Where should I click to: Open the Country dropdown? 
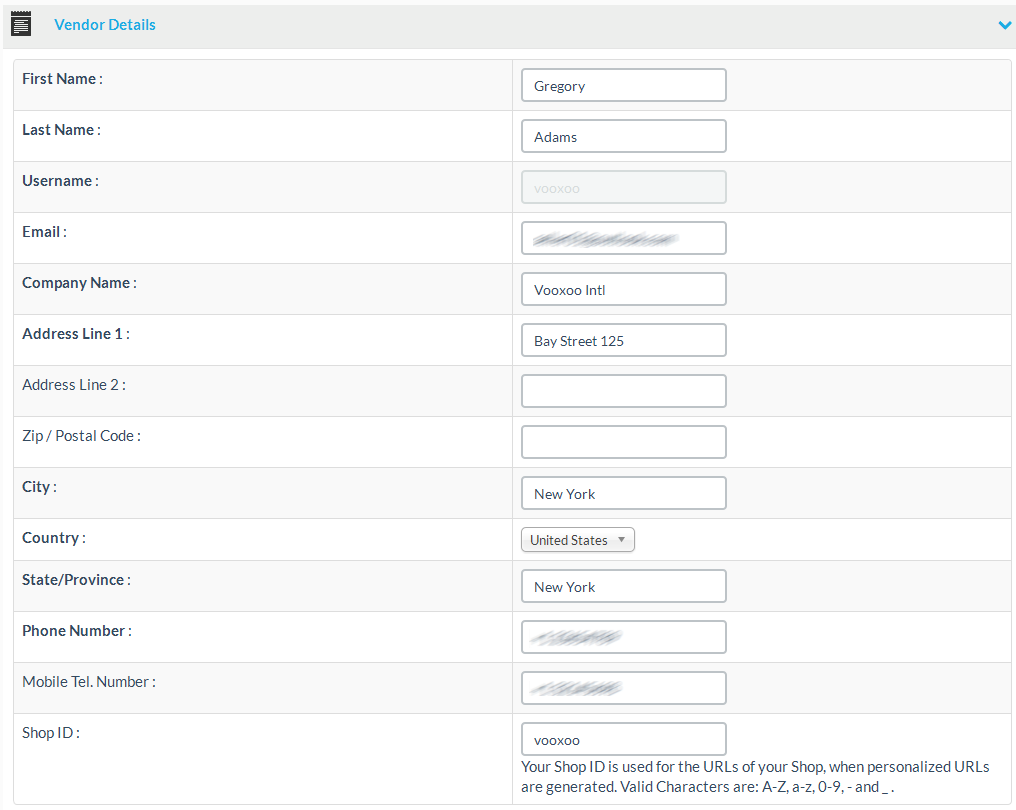click(x=578, y=540)
